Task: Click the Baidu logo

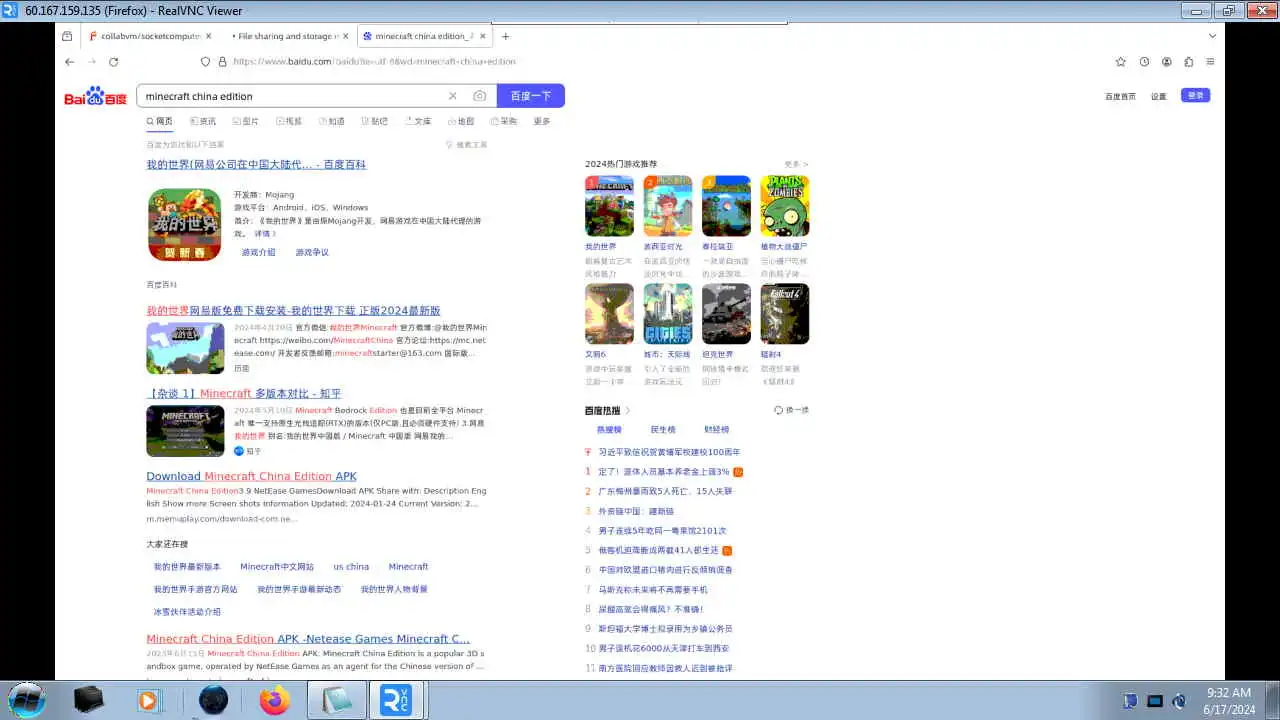Action: [95, 96]
